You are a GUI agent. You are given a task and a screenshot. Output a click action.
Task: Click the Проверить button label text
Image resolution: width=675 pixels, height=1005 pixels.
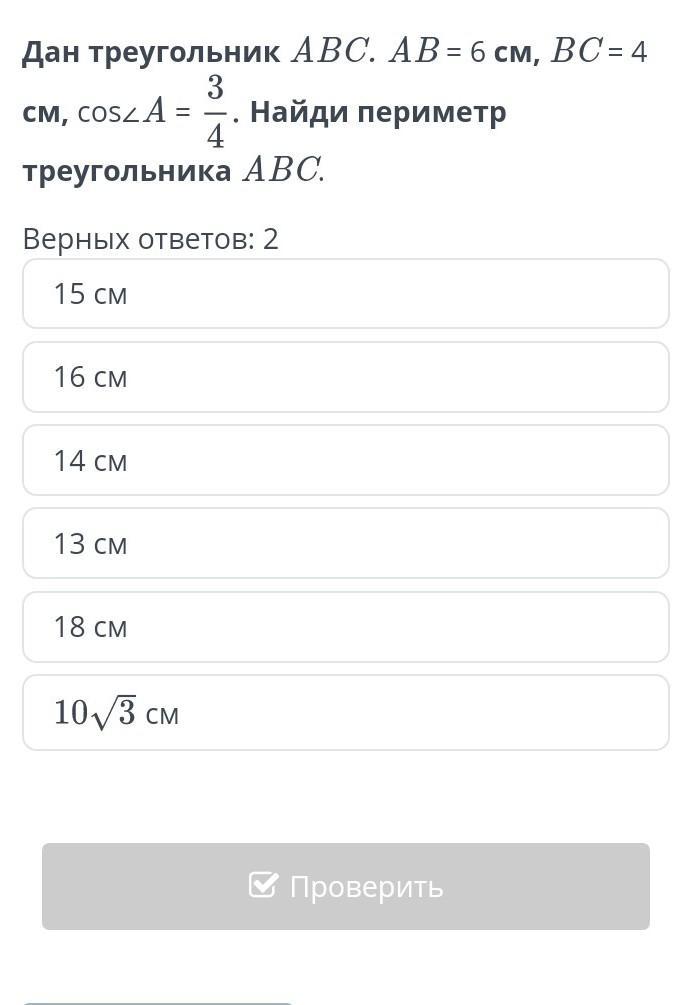coord(366,887)
